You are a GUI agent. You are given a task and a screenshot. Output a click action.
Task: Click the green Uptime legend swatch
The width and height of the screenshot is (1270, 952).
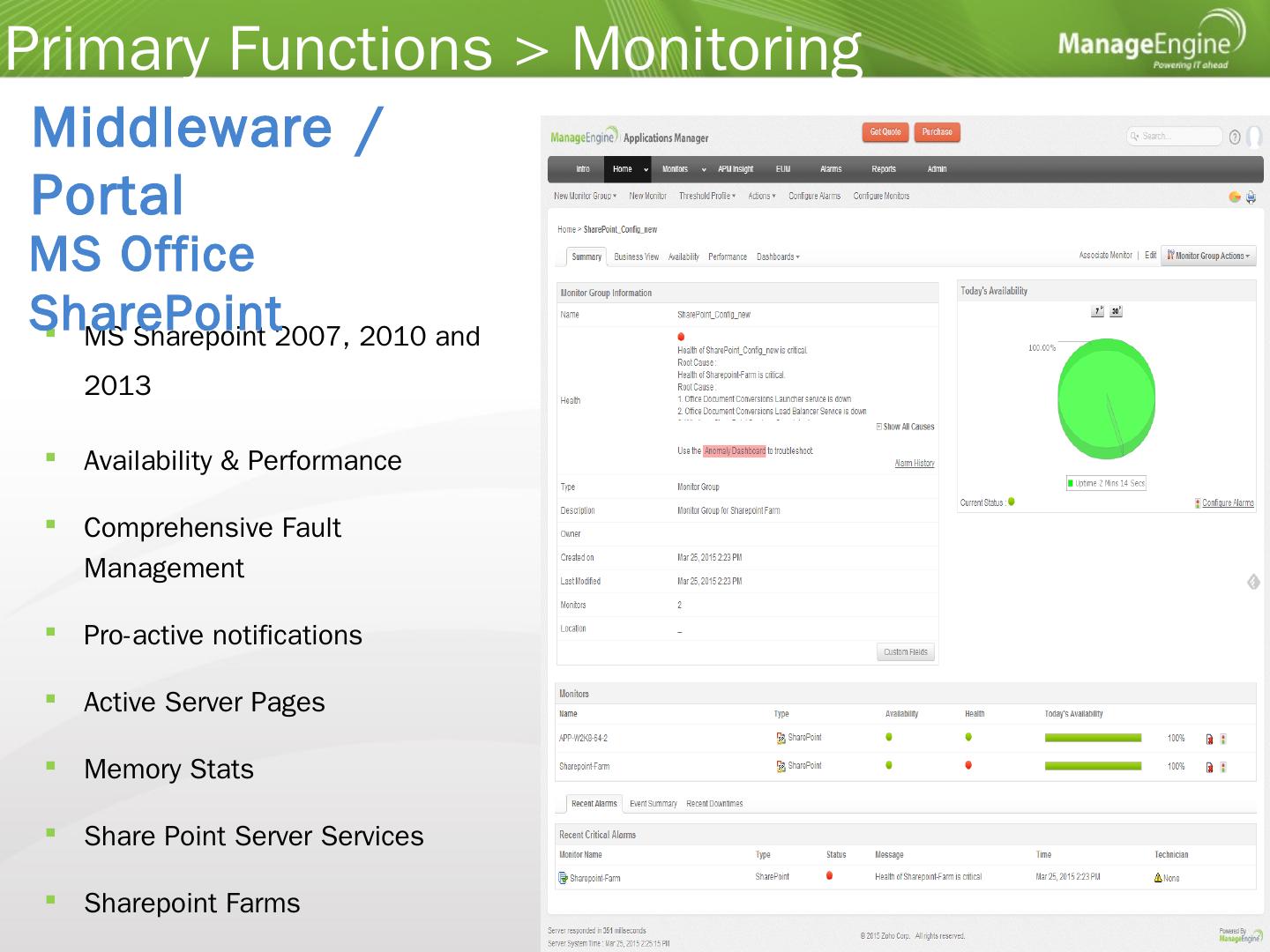click(x=1071, y=483)
